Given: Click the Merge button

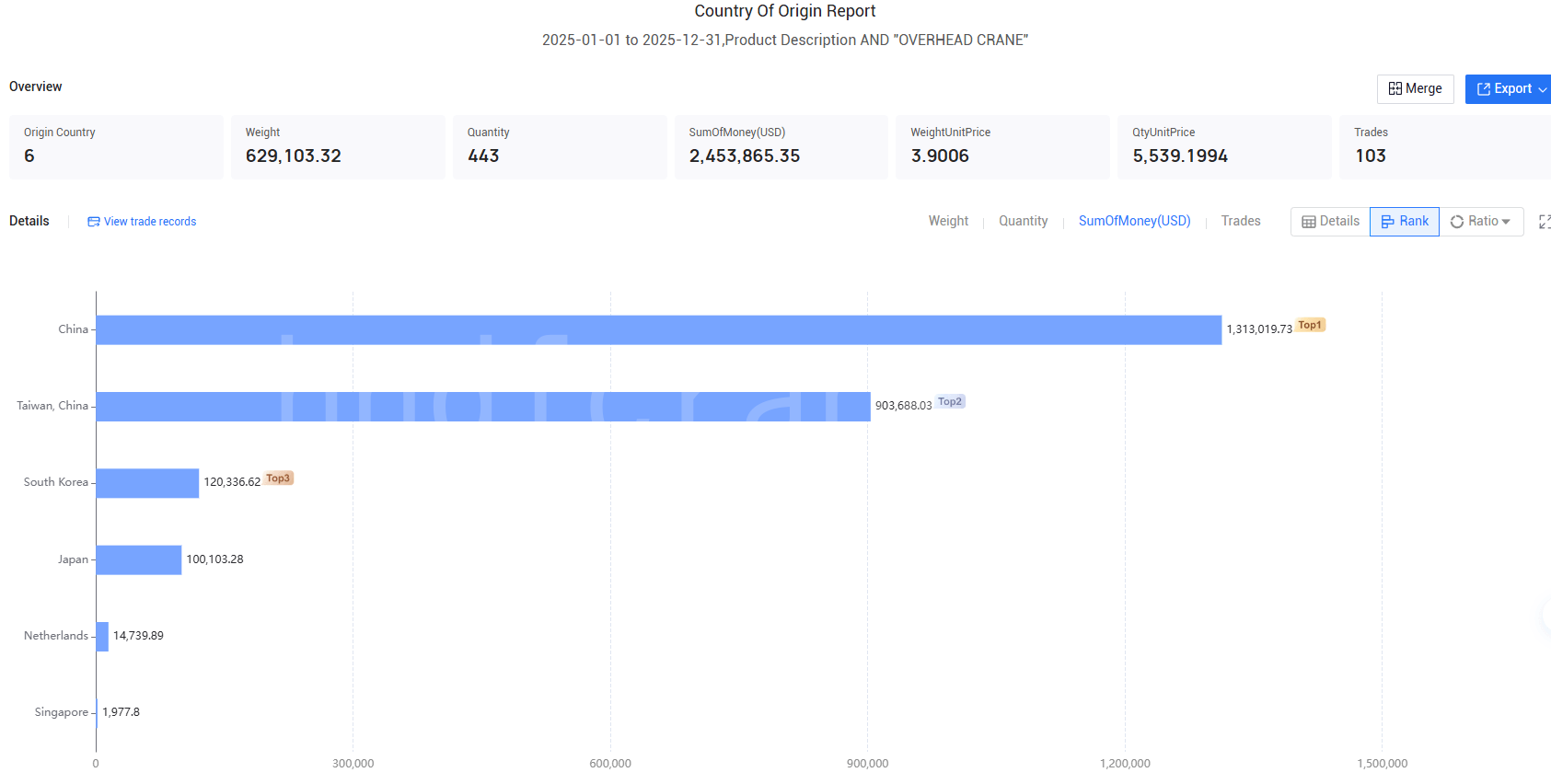Looking at the screenshot, I should pos(1415,89).
